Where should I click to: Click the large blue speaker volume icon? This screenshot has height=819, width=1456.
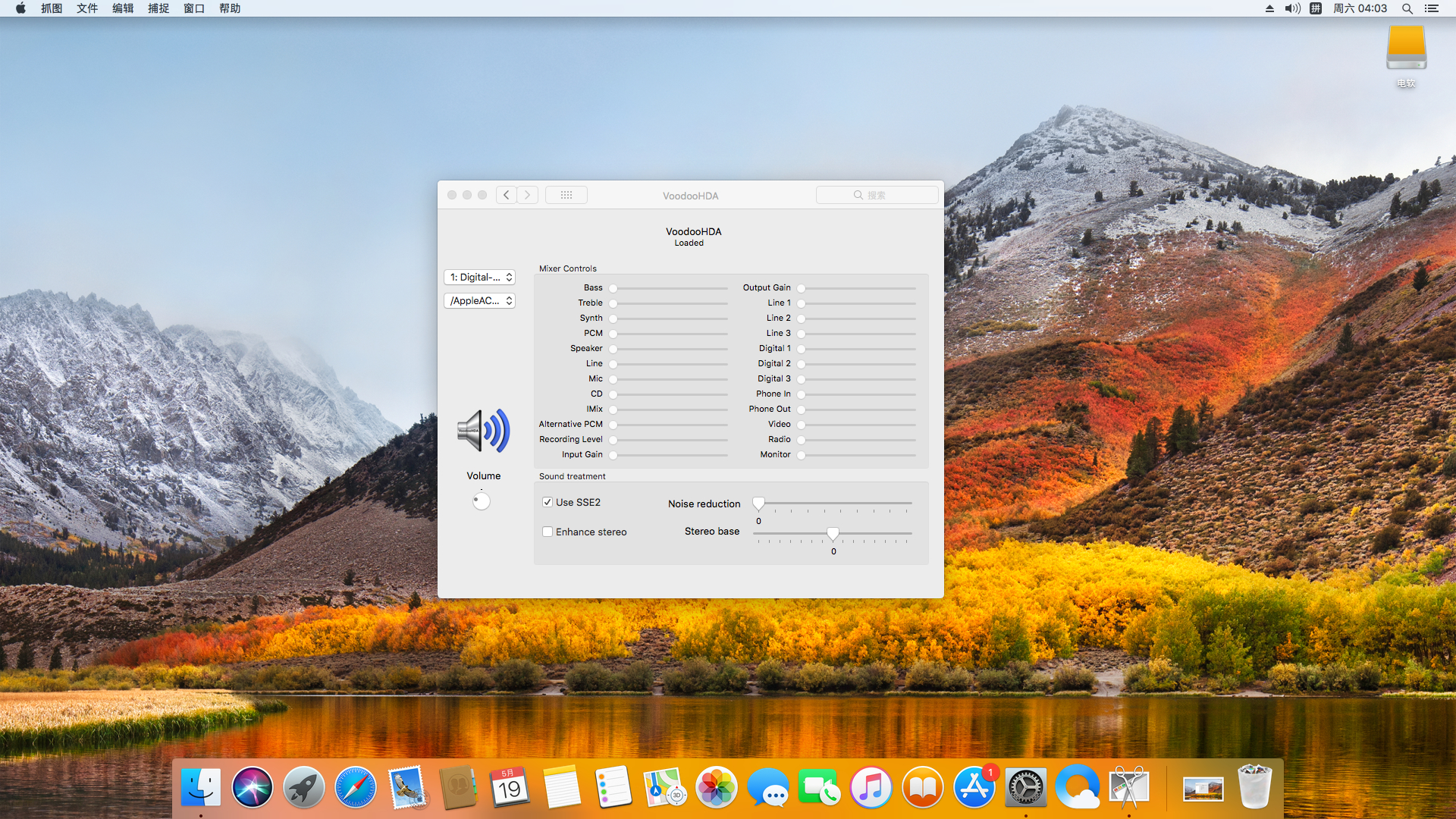pyautogui.click(x=484, y=431)
